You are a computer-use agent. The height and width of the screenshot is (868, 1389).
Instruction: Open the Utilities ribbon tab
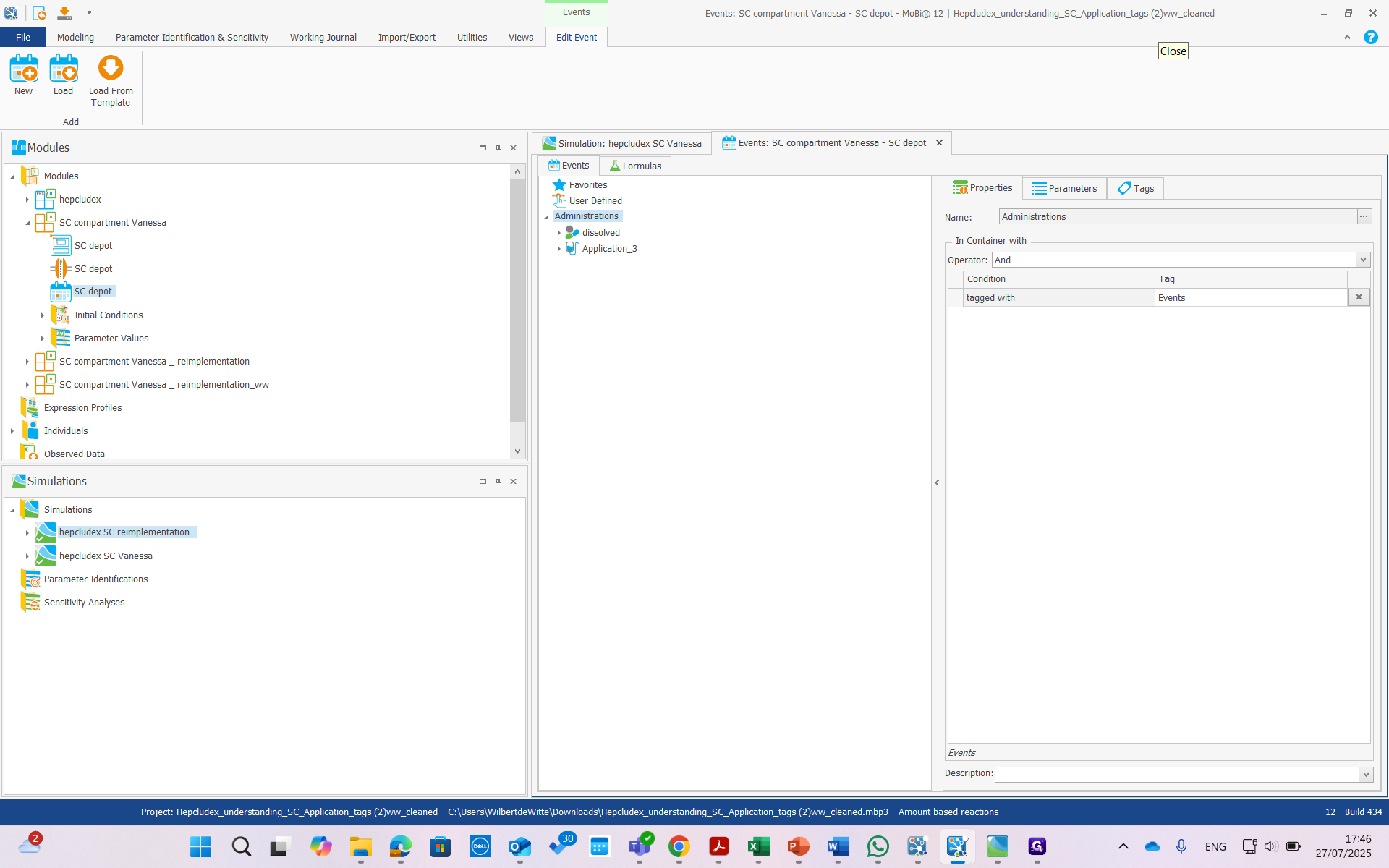click(x=472, y=38)
